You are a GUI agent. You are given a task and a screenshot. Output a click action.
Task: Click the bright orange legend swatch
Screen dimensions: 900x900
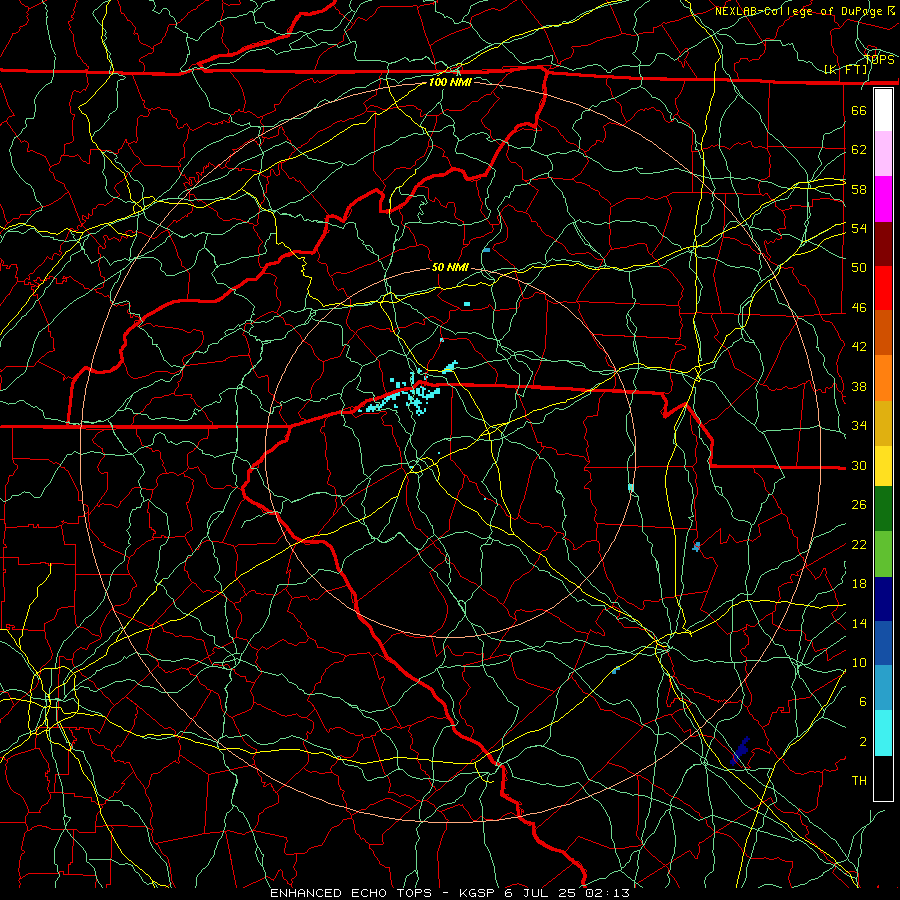coord(883,378)
